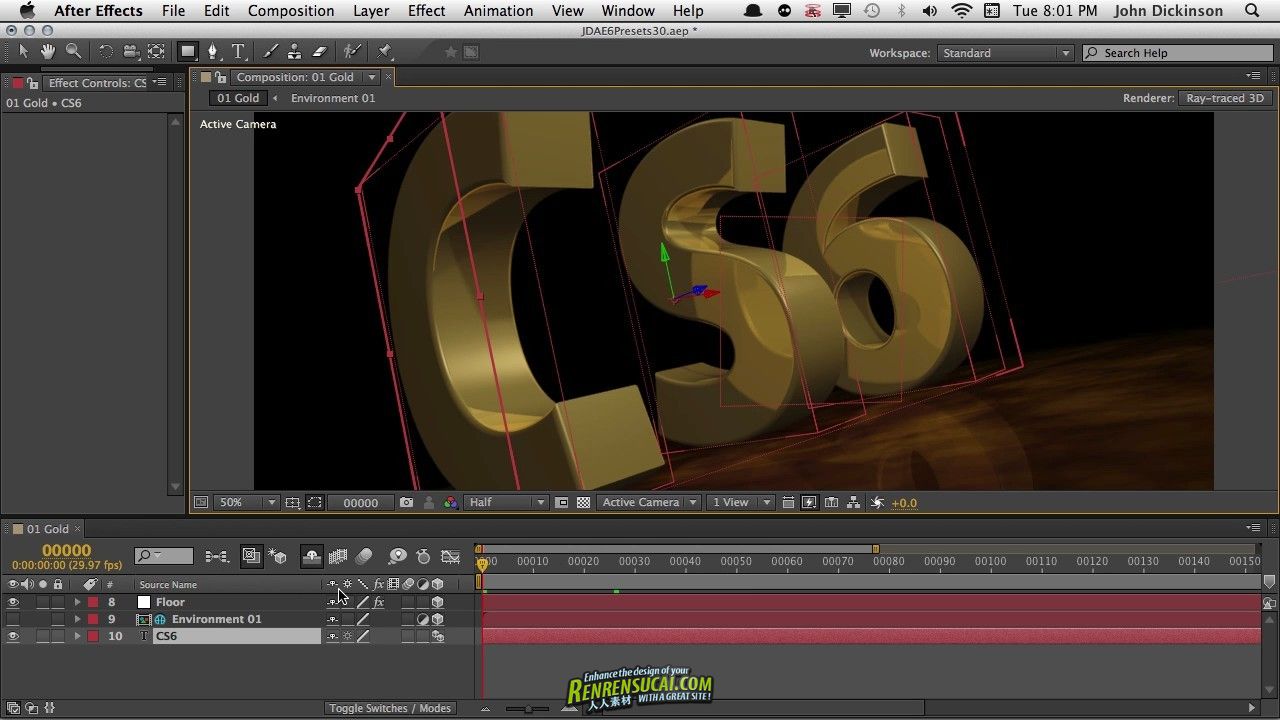Open the Graph Editor
The image size is (1280, 720).
click(x=451, y=556)
